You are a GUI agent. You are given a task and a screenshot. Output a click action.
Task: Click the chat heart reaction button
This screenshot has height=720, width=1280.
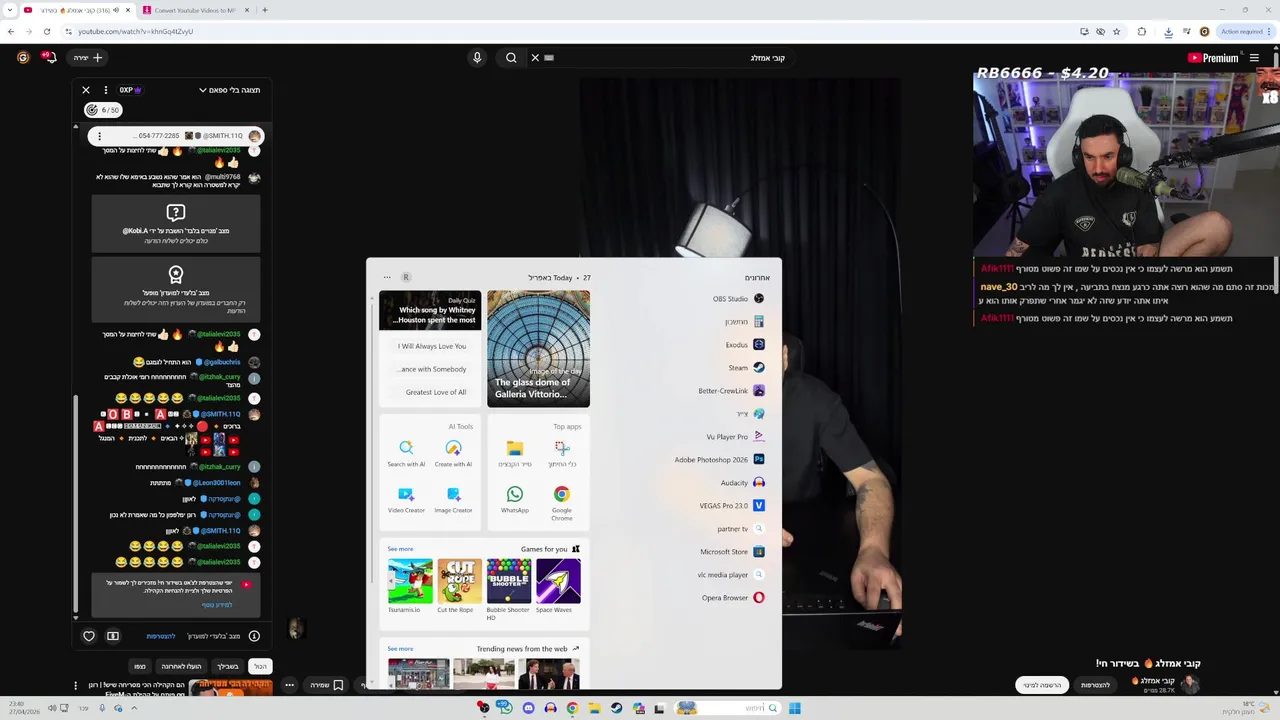tap(89, 636)
